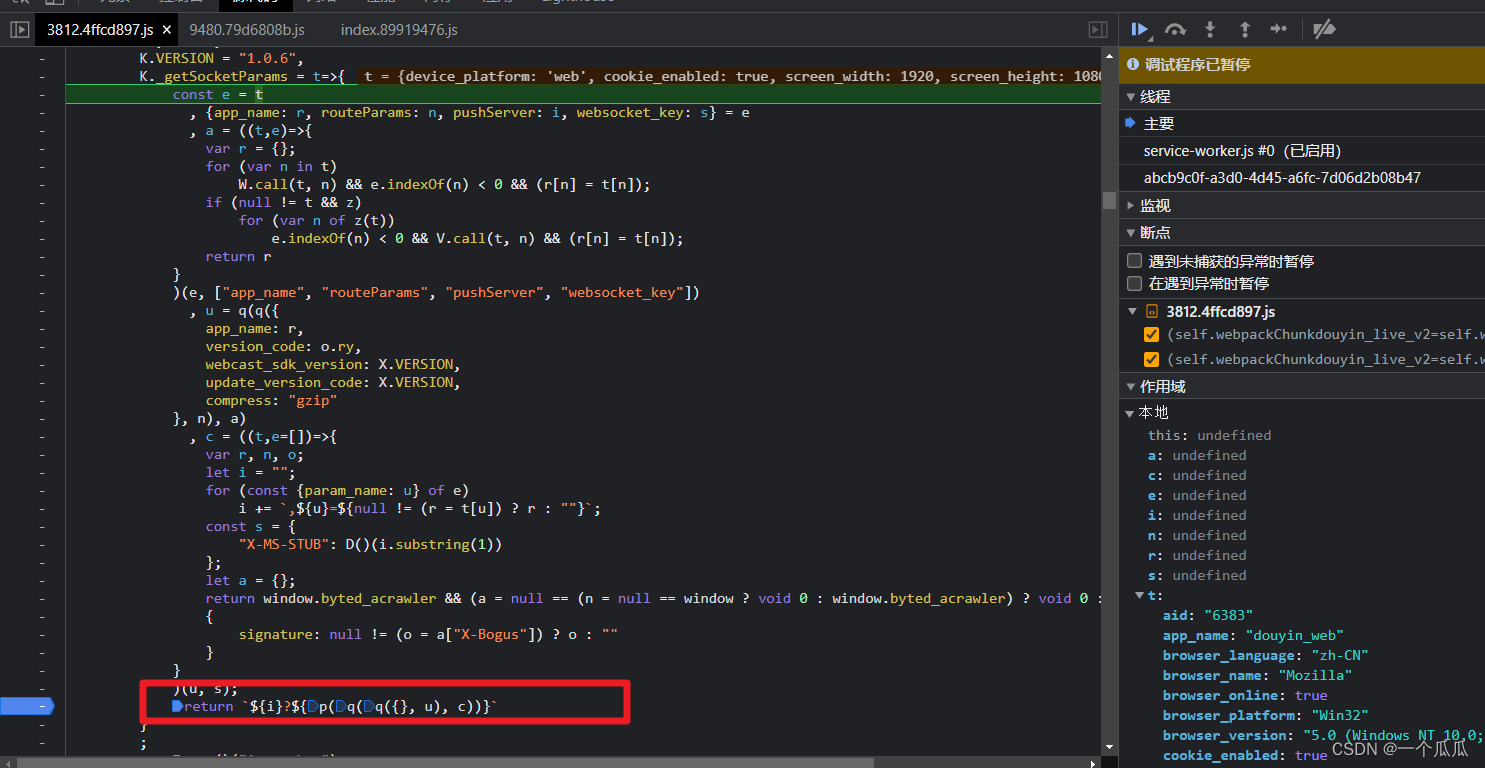Click scope property aid: "6383"

pos(1208,615)
